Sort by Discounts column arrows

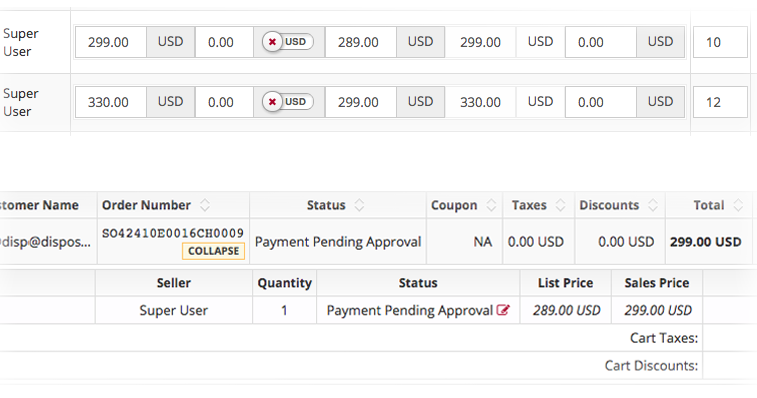pos(653,205)
